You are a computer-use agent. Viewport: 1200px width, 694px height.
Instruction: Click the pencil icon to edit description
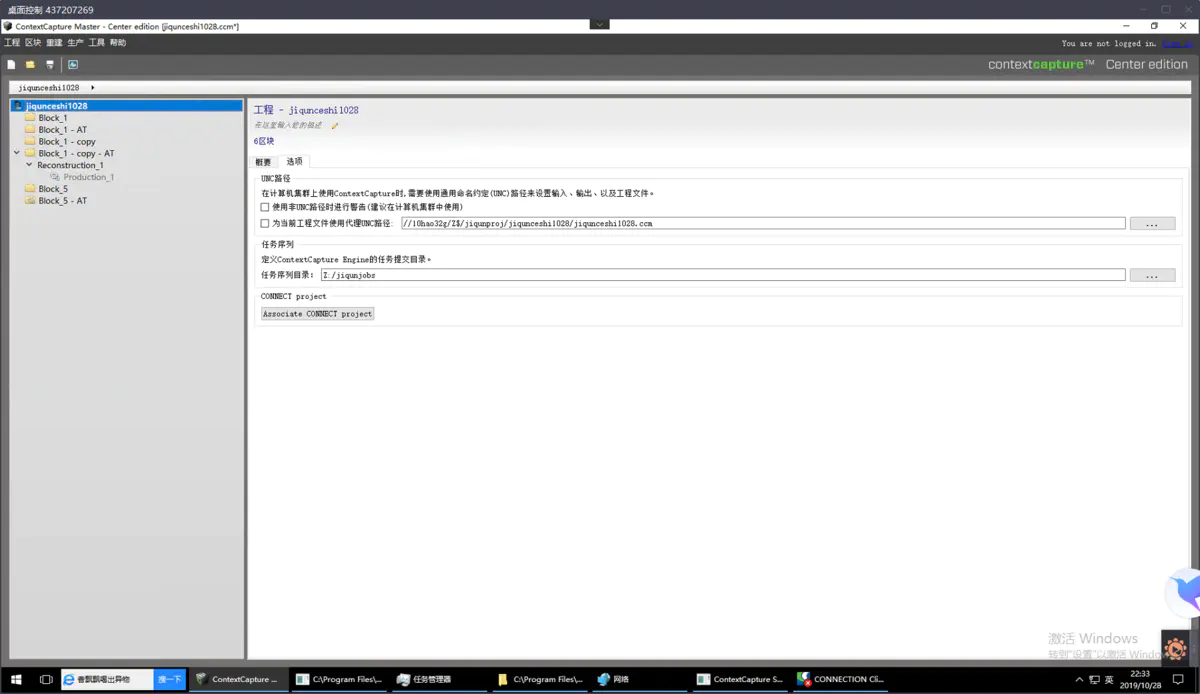tap(335, 126)
